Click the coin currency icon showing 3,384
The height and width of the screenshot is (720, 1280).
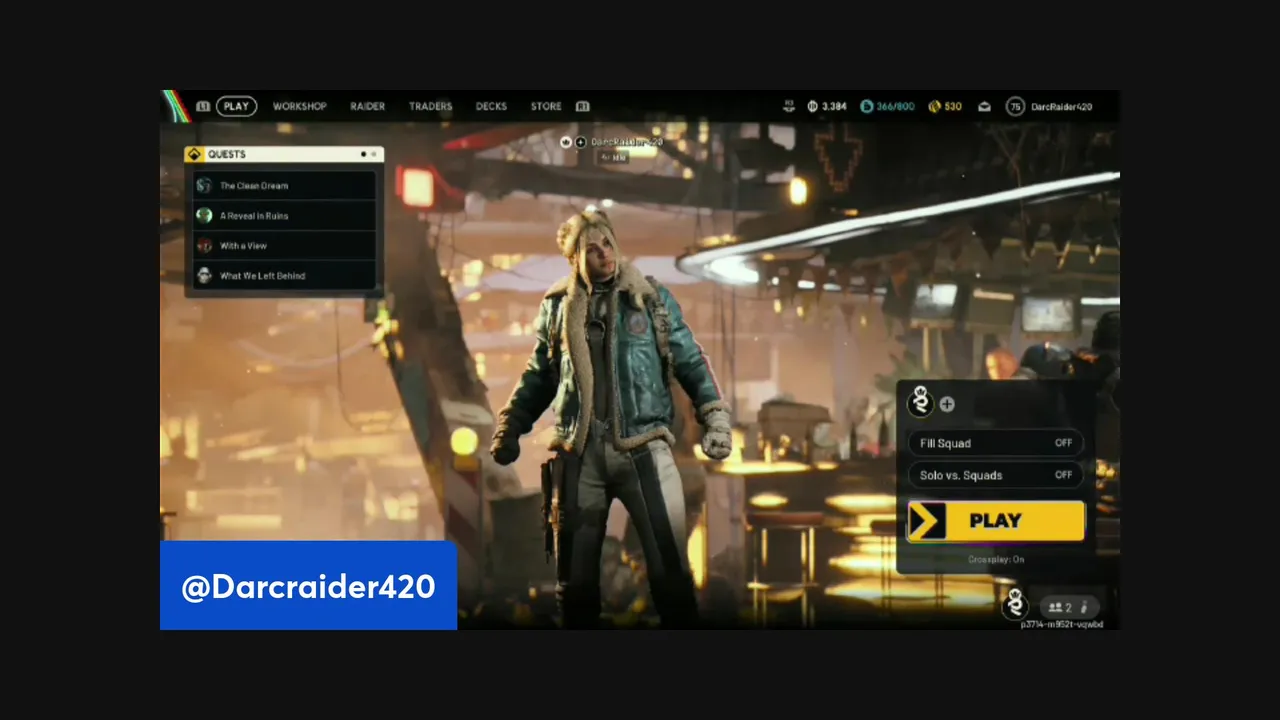(x=813, y=106)
